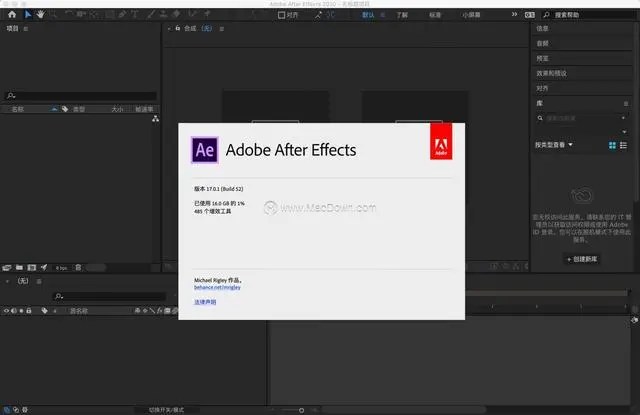Open the library search filter dropdown
This screenshot has width=640, height=415.
point(623,118)
